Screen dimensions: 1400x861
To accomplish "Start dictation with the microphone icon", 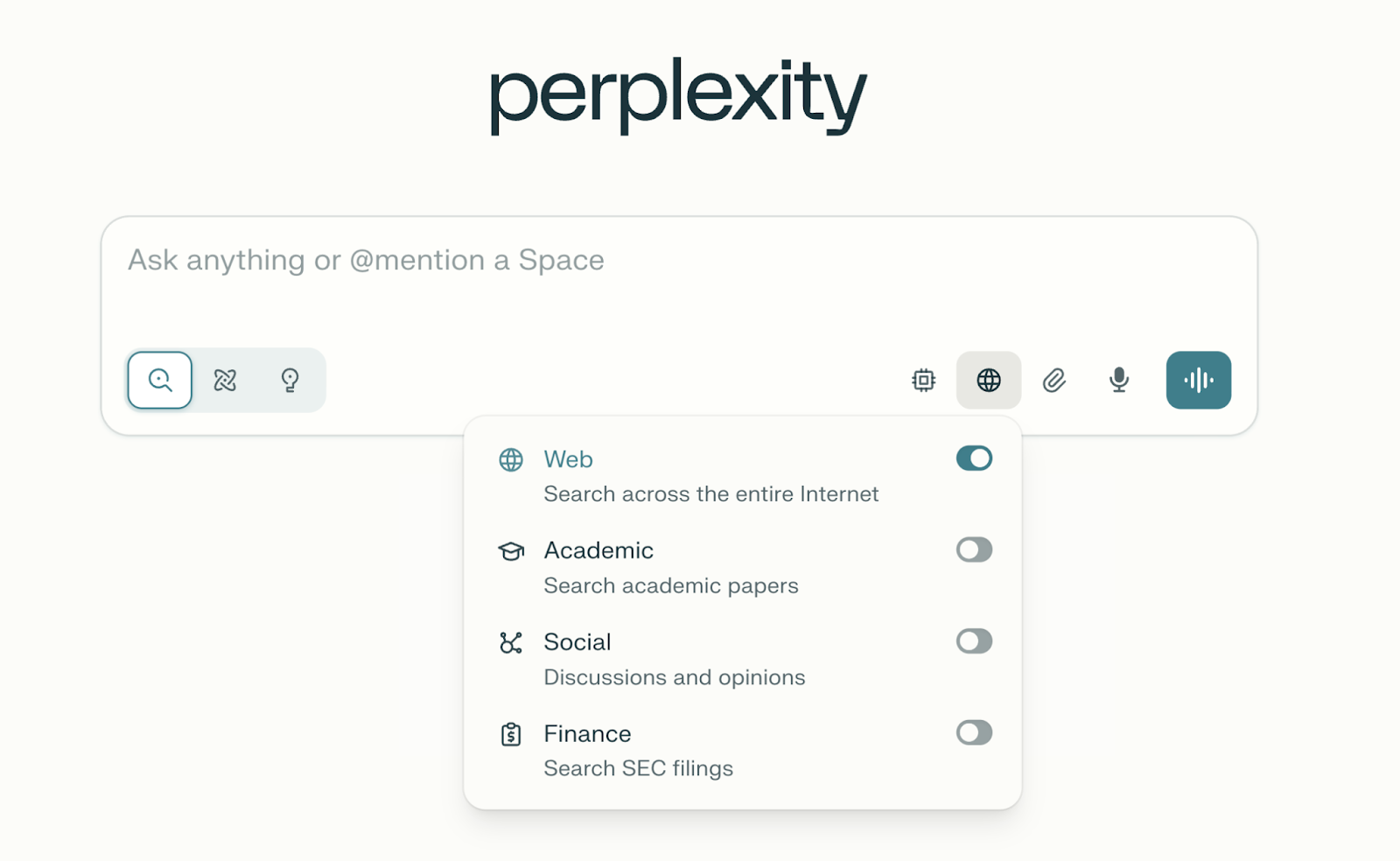I will [x=1117, y=380].
